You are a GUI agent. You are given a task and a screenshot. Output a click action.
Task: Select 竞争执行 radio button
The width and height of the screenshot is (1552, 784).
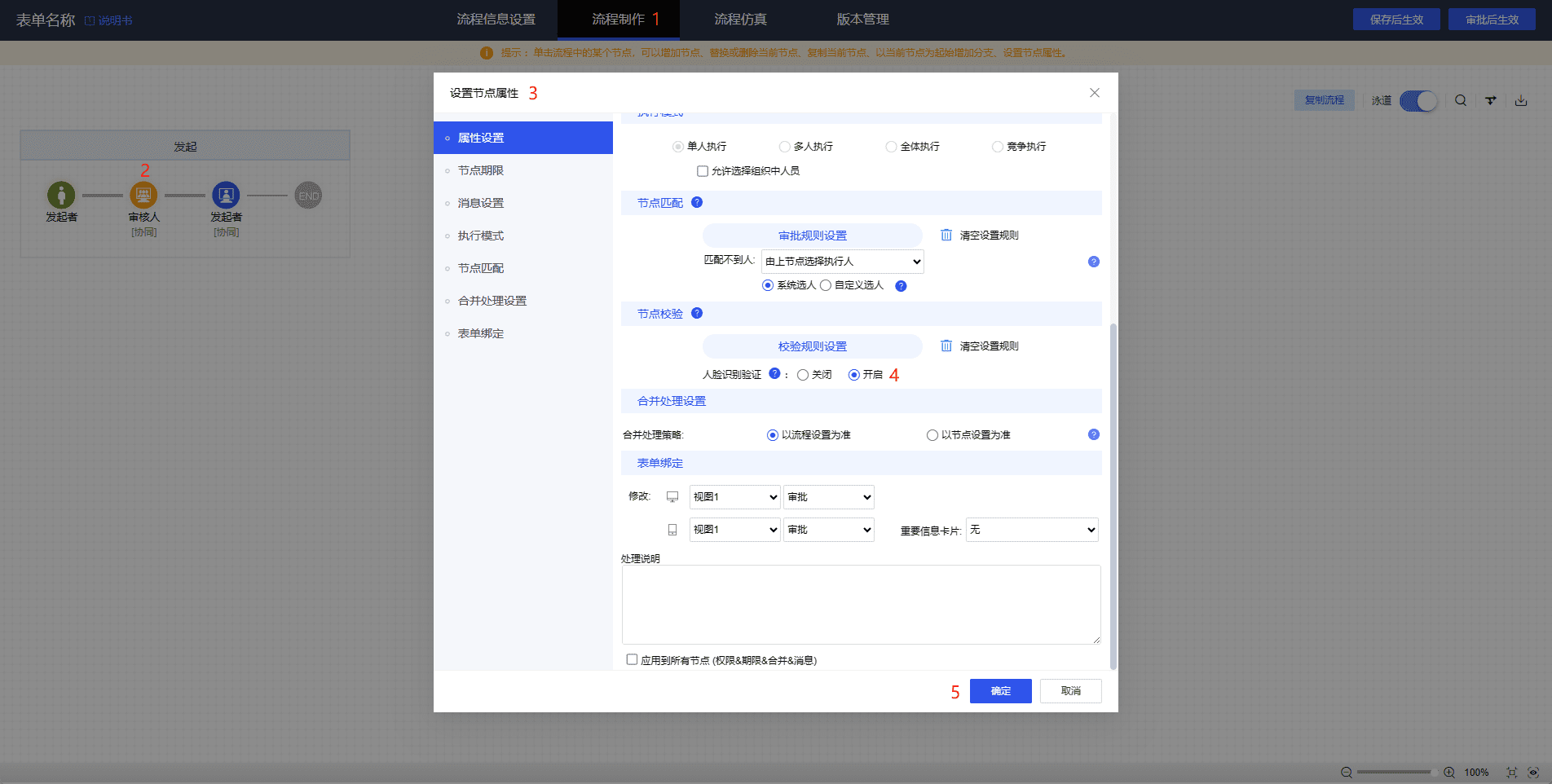coord(998,147)
